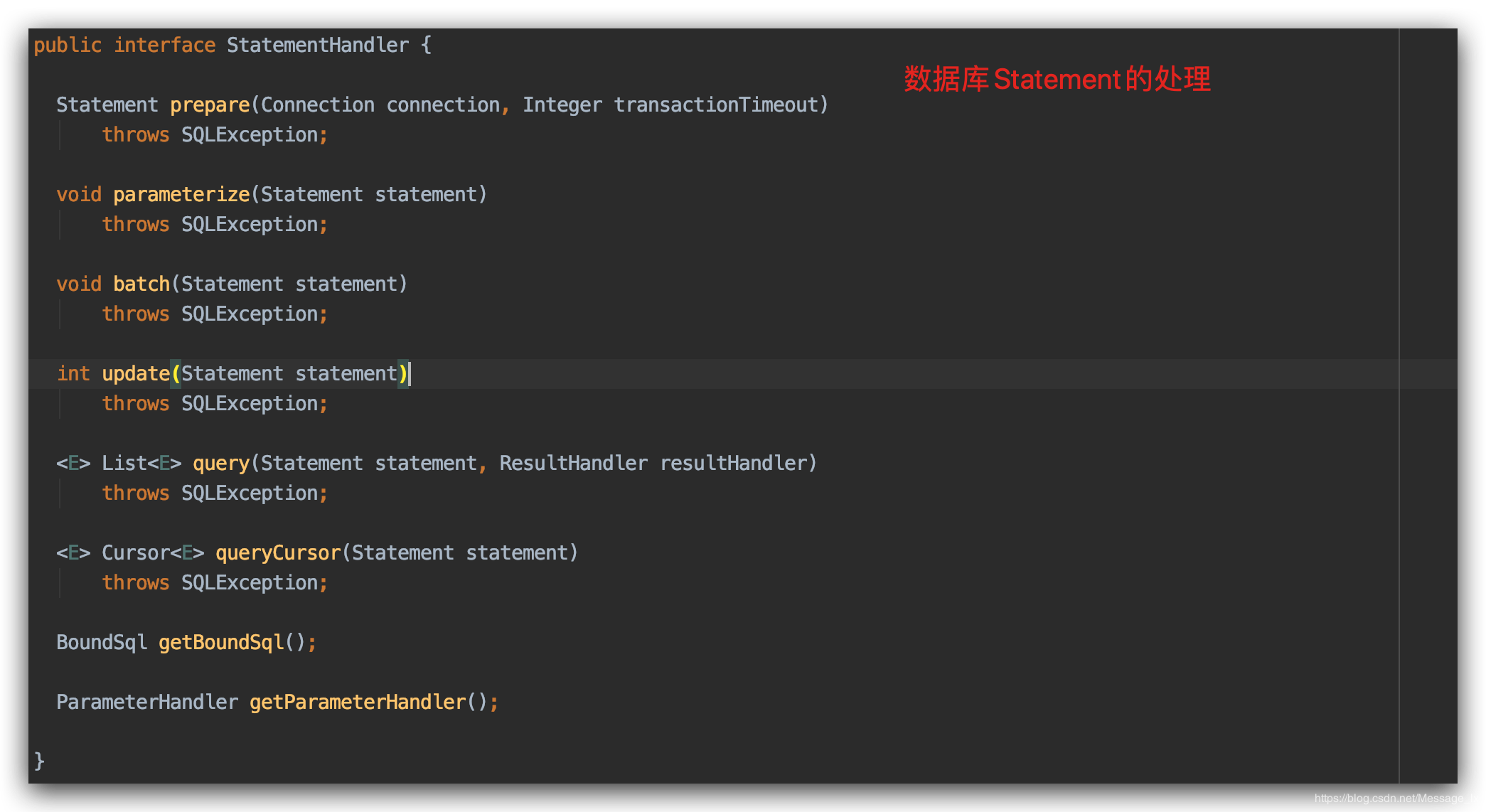Screen dimensions: 1486x812
Task: Click the public keyword on first line
Action: [68, 46]
